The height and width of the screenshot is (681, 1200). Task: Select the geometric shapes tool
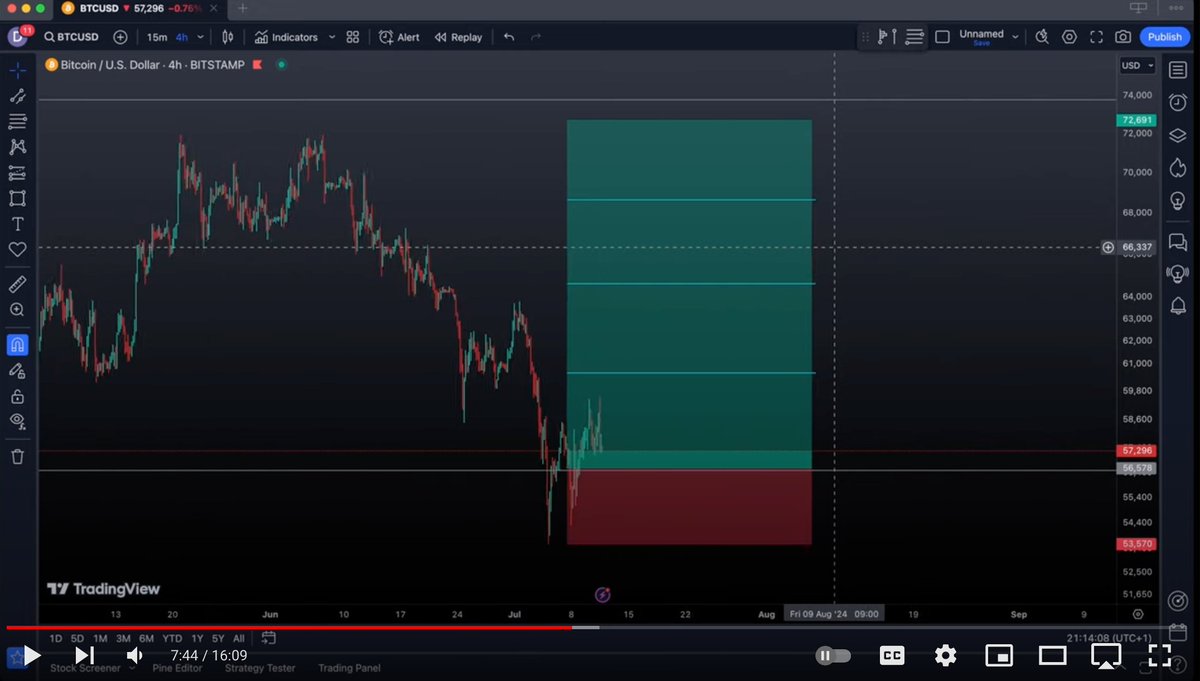[17, 198]
